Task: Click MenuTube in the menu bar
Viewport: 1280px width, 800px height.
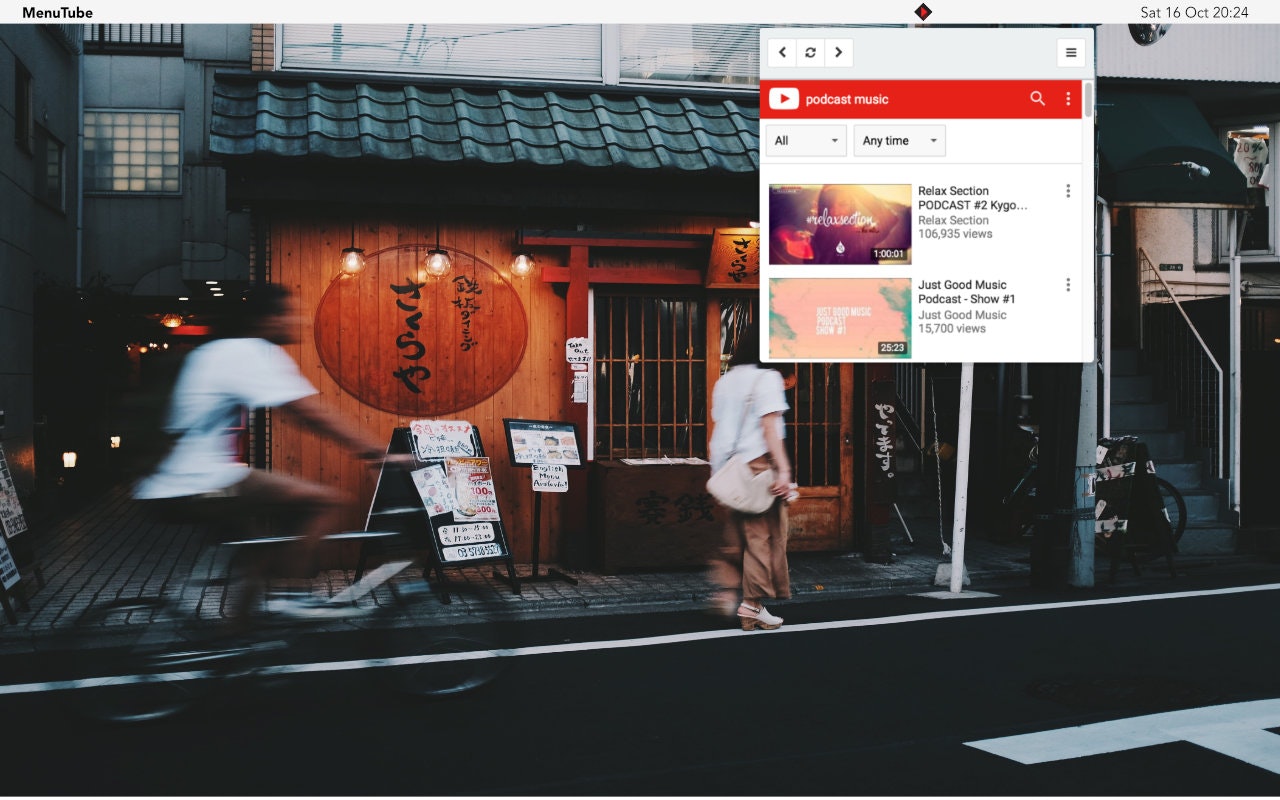Action: [58, 12]
